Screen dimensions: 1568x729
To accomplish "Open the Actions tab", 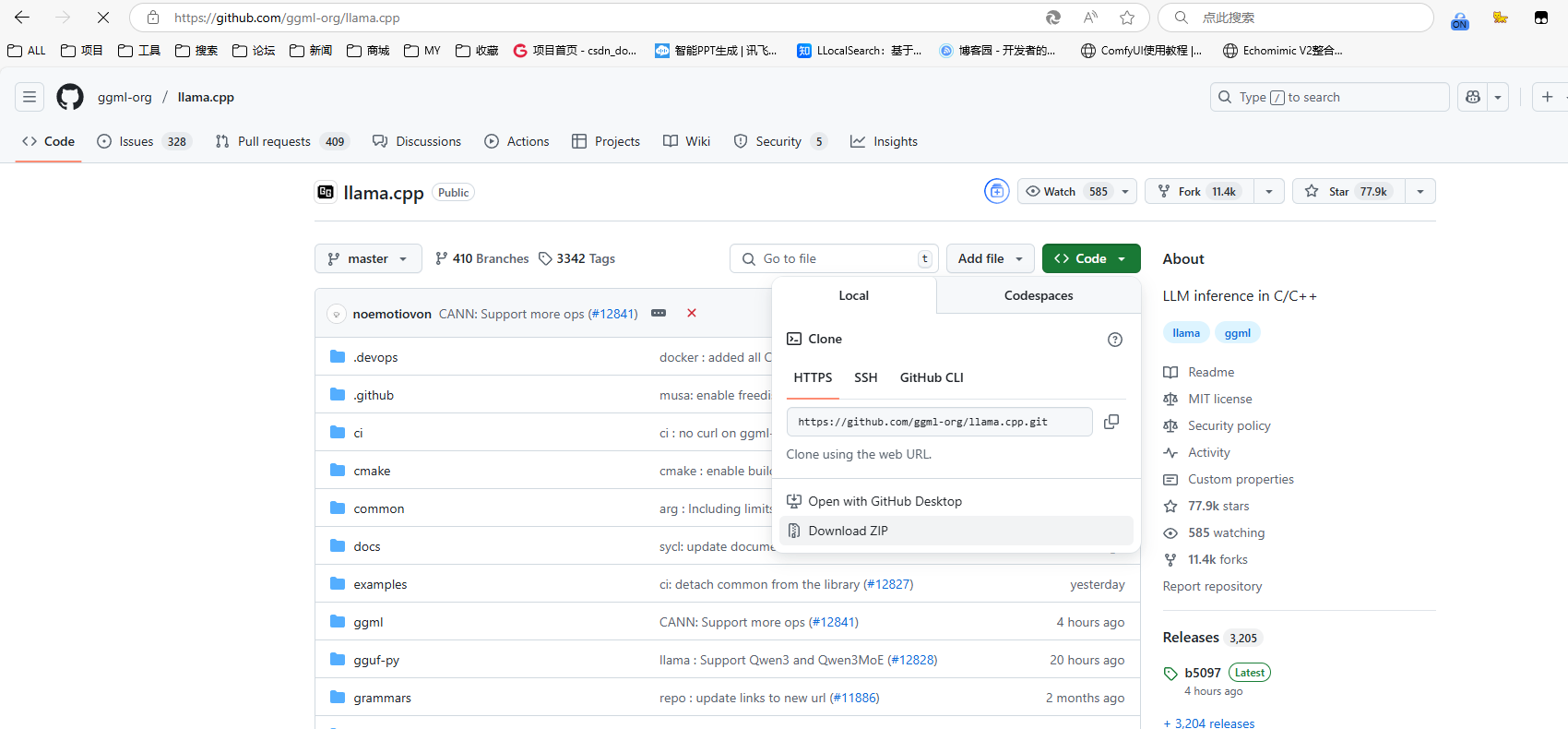I will pos(517,141).
